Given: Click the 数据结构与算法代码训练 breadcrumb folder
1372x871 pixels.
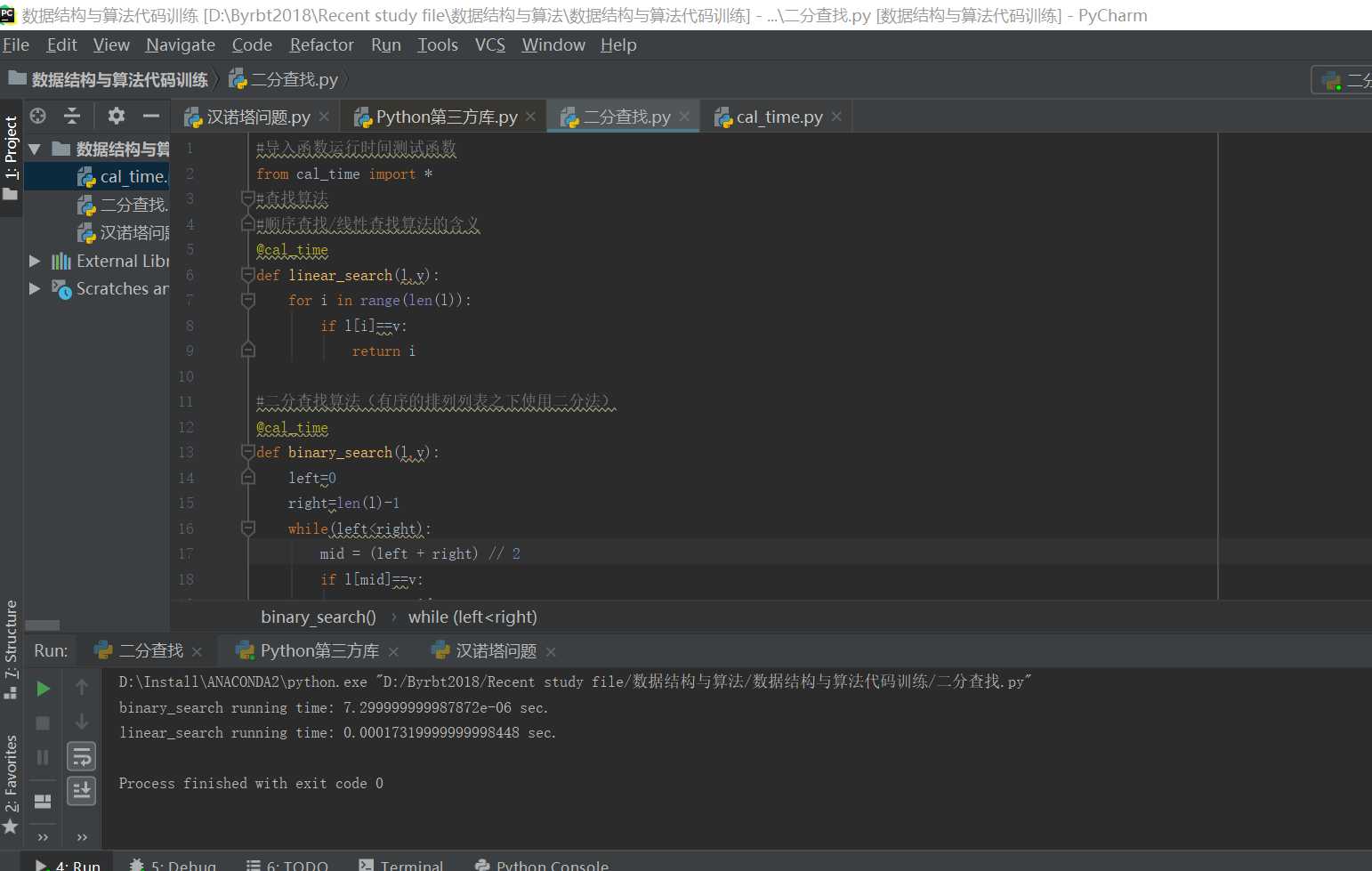Looking at the screenshot, I should click(x=109, y=79).
